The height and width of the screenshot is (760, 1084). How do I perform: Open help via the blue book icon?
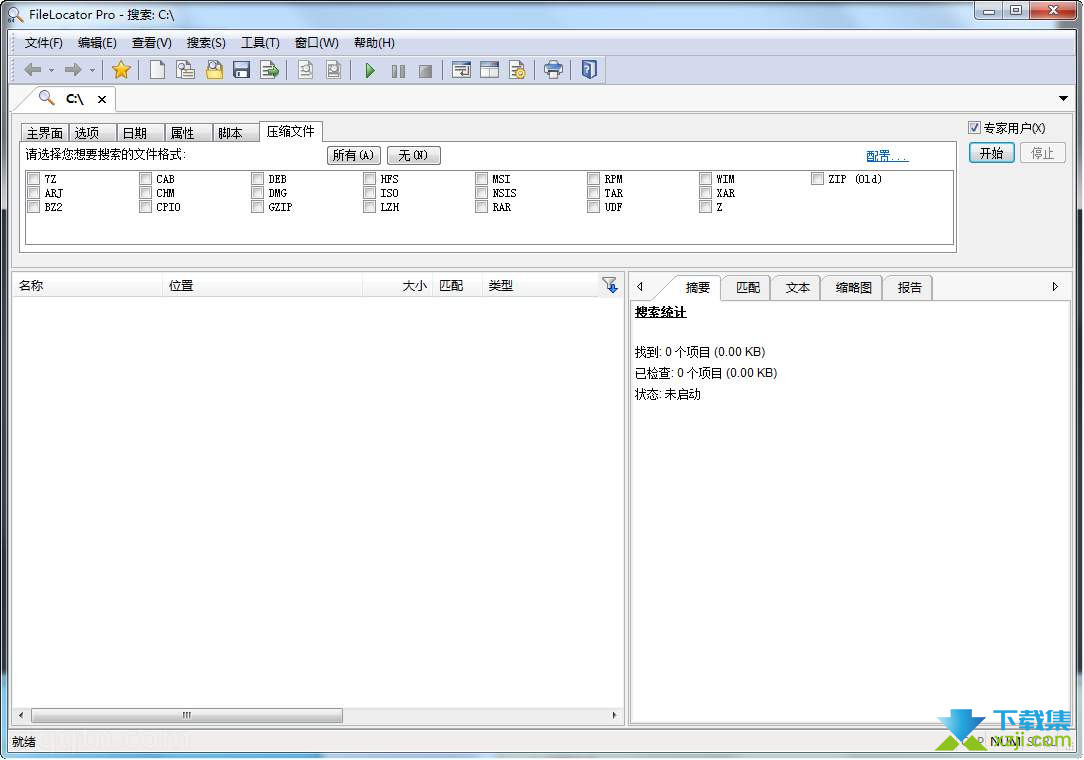(589, 70)
